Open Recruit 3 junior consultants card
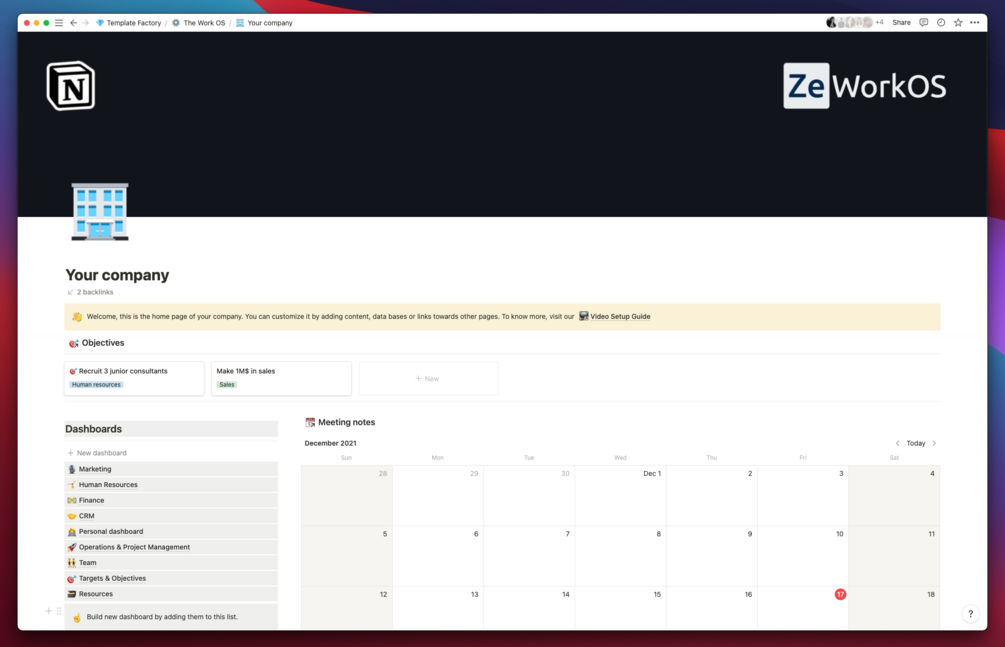Viewport: 1005px width, 647px height. (x=134, y=378)
